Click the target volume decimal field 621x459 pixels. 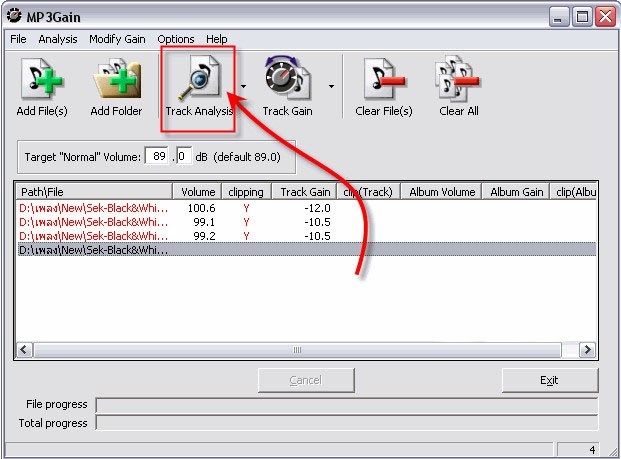pyautogui.click(x=184, y=156)
